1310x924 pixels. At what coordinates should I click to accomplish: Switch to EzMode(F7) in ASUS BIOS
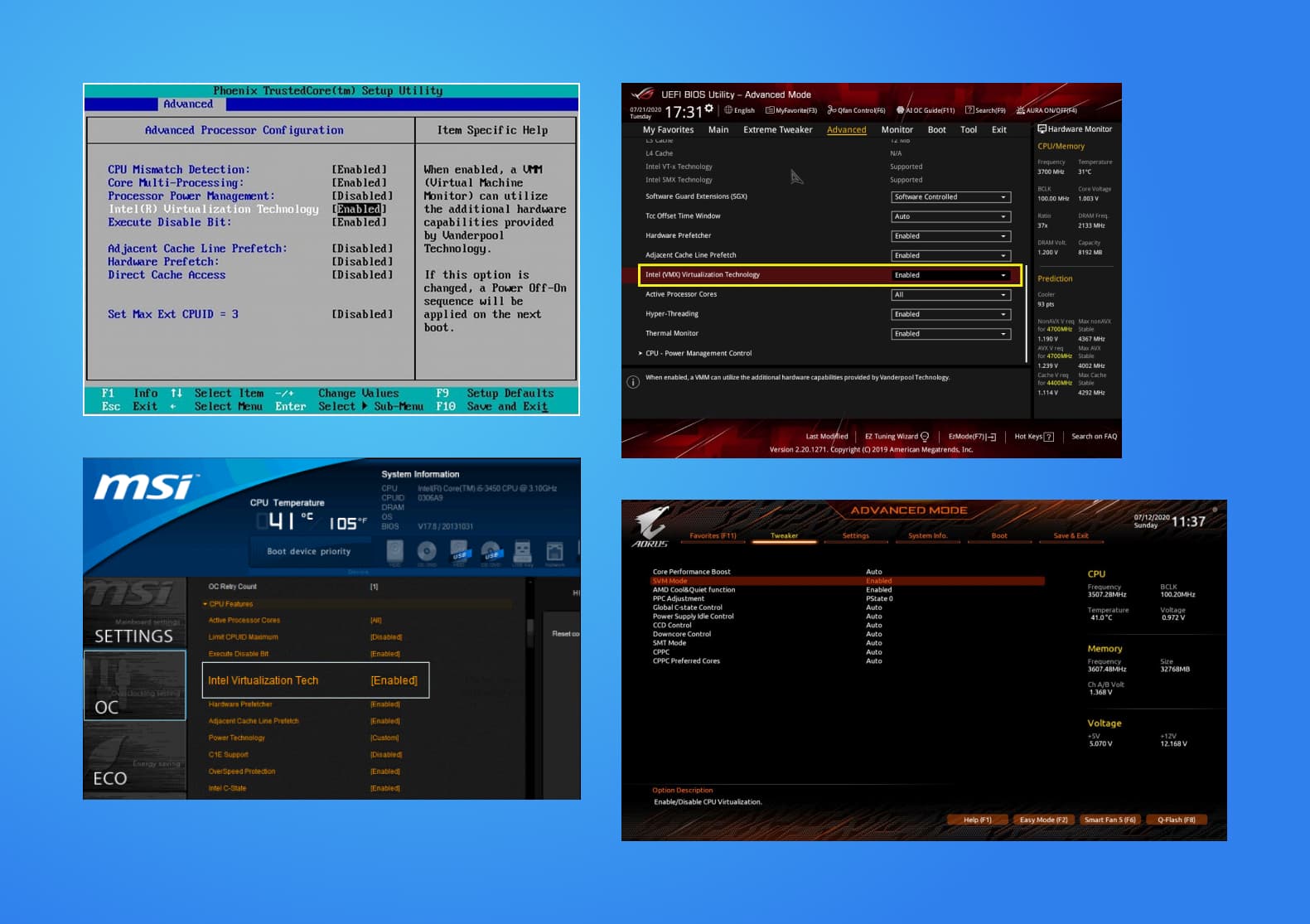[x=972, y=437]
